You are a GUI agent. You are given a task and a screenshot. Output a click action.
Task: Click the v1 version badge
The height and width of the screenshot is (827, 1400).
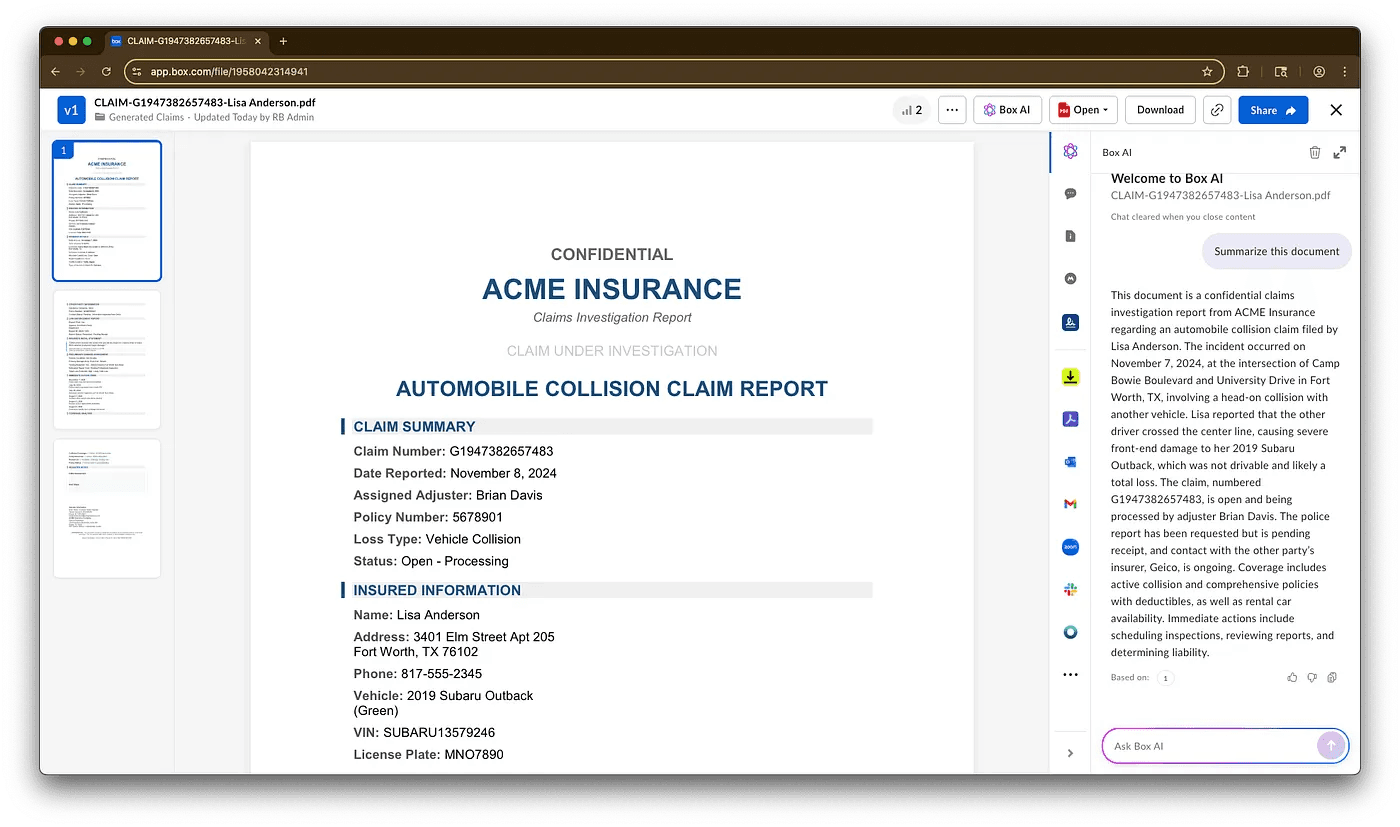click(x=71, y=110)
